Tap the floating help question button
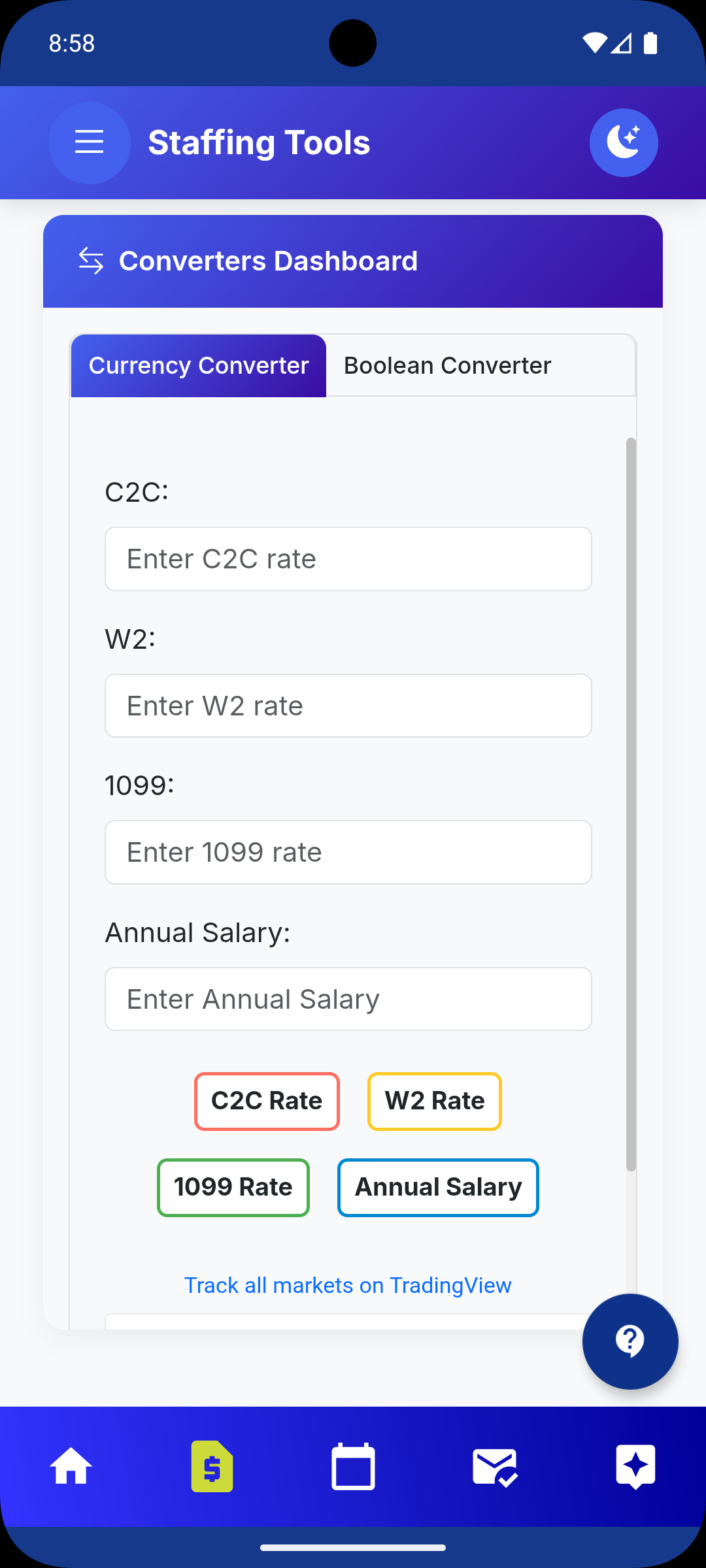706x1568 pixels. pyautogui.click(x=630, y=1341)
